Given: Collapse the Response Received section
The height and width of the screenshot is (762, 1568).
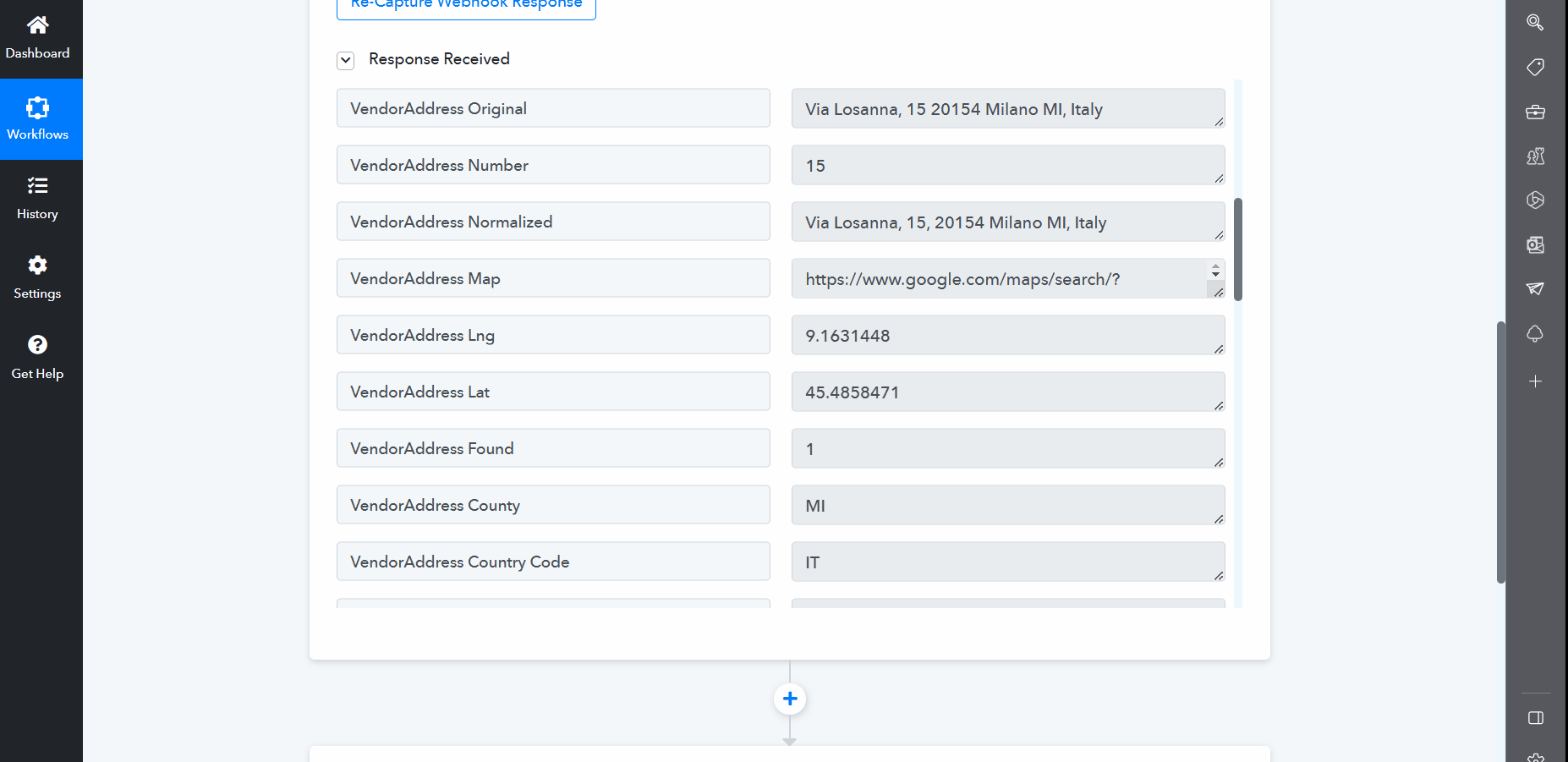Looking at the screenshot, I should pyautogui.click(x=345, y=60).
